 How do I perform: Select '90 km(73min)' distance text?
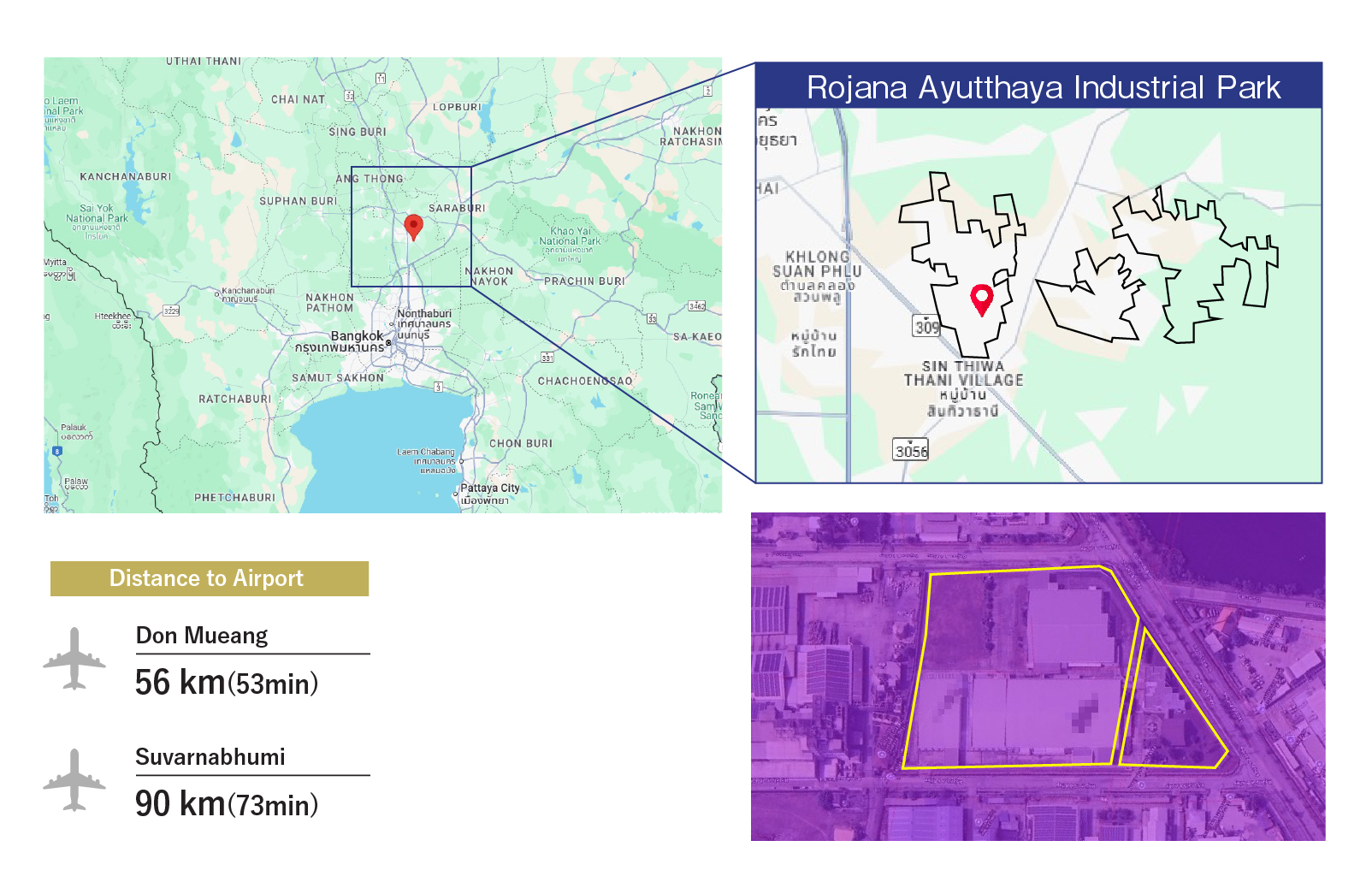227,804
